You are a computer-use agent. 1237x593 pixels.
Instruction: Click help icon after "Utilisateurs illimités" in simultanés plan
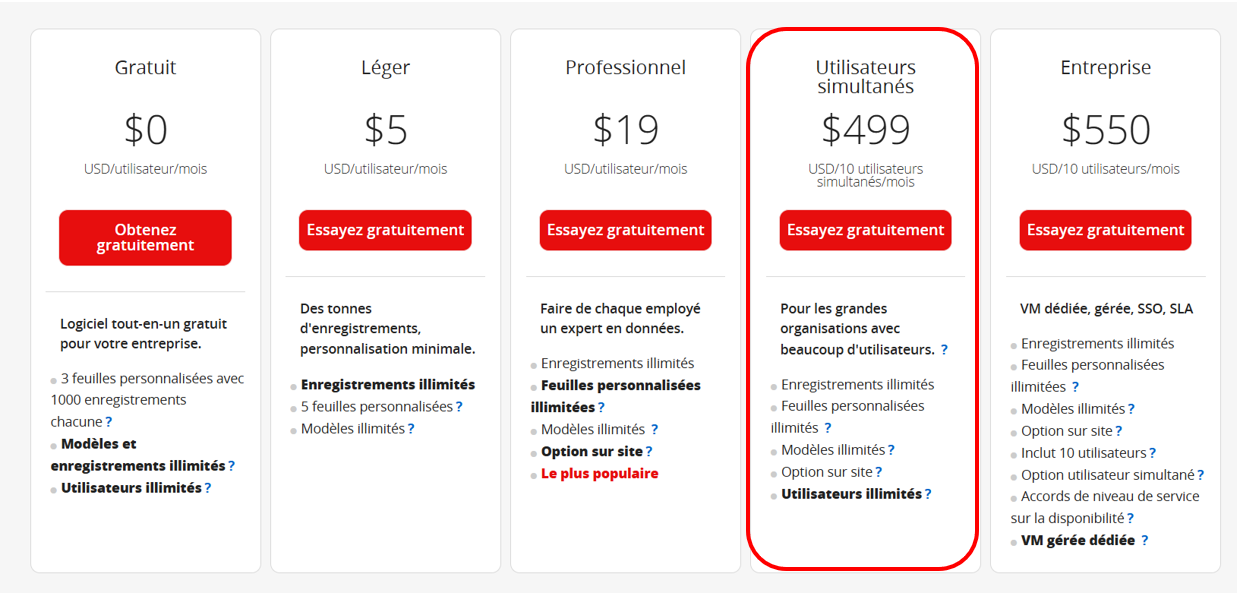pos(928,494)
